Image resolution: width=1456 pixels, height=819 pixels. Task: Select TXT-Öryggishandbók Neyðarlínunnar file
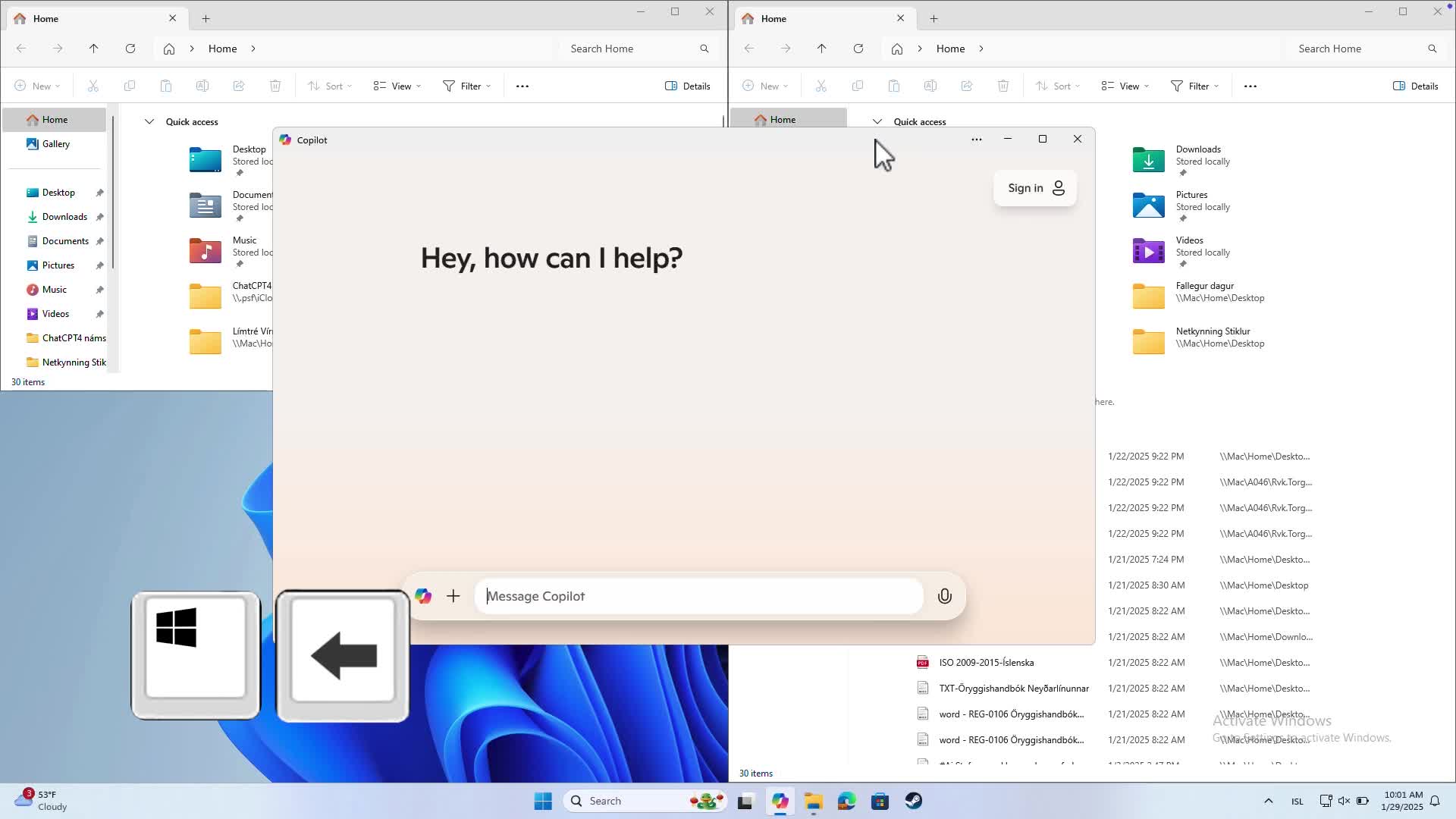[x=1013, y=689]
